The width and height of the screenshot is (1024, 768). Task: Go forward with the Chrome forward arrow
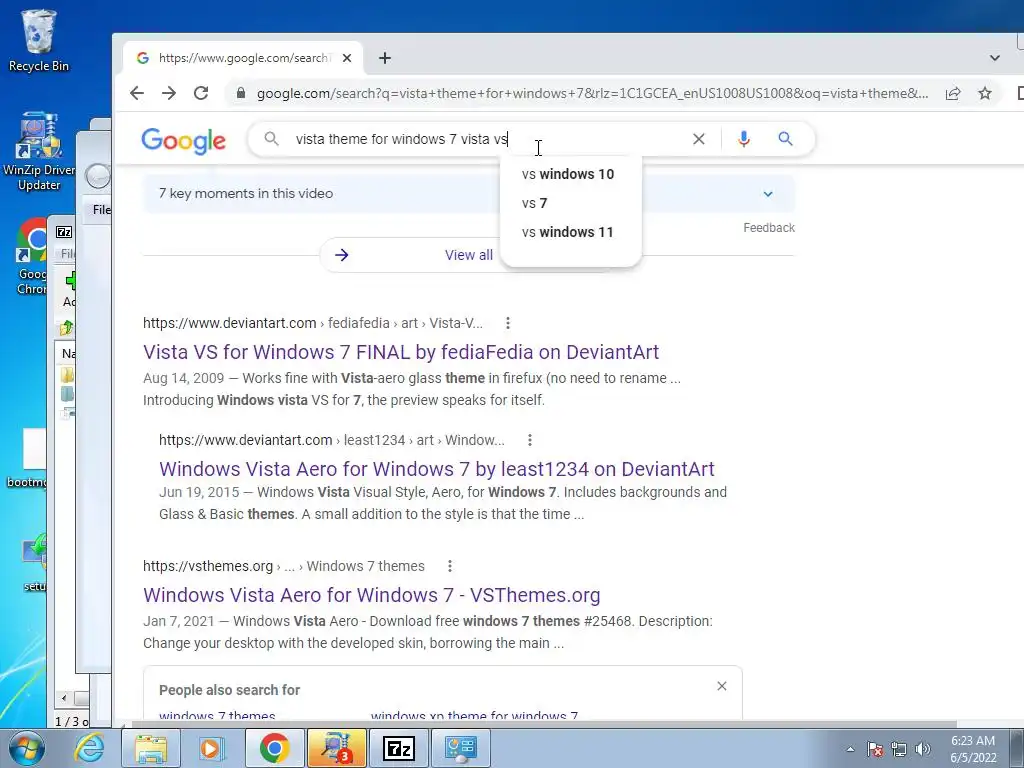coord(168,93)
